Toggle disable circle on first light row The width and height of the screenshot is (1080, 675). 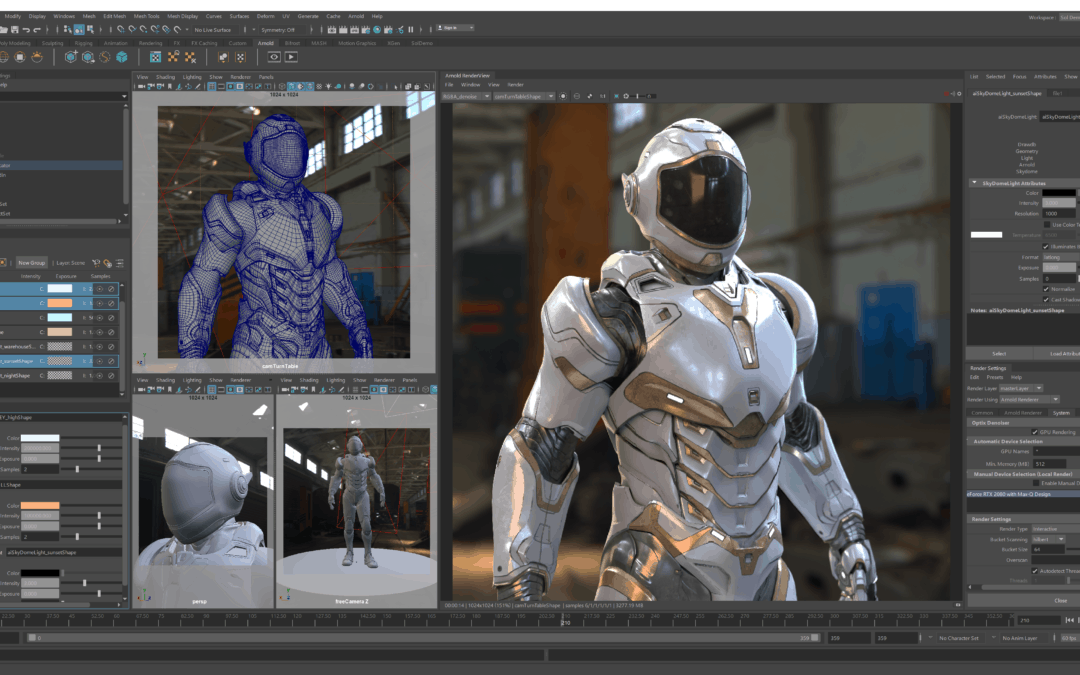coord(111,289)
